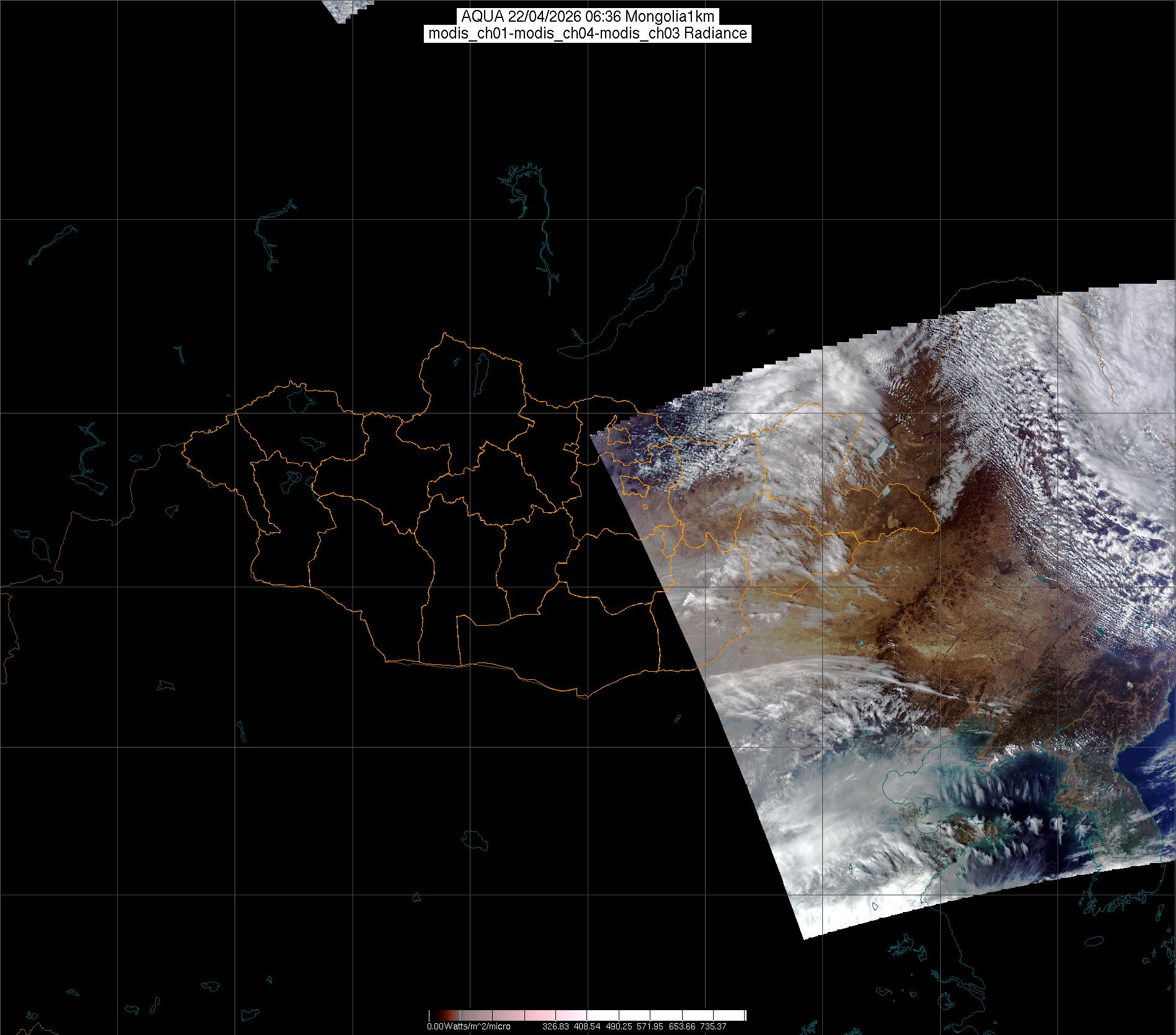Click the 571.95 value on the color scale
This screenshot has width=1176, height=1035.
click(x=650, y=1026)
